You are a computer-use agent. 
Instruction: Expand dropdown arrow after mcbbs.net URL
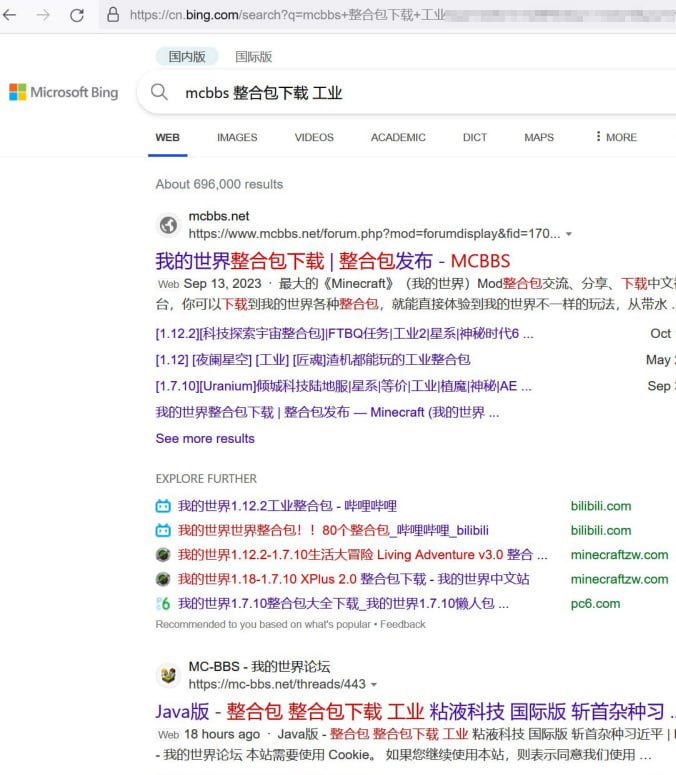[x=569, y=234]
